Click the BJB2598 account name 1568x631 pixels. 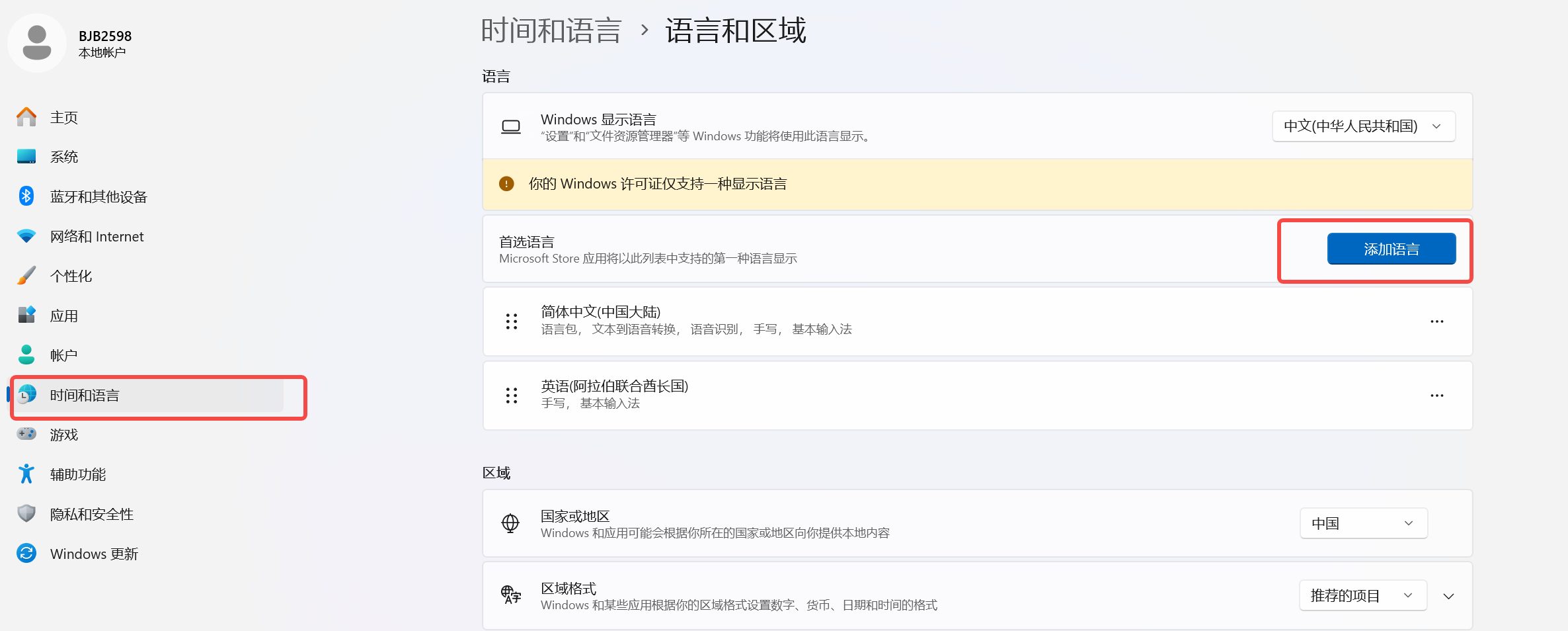point(105,36)
